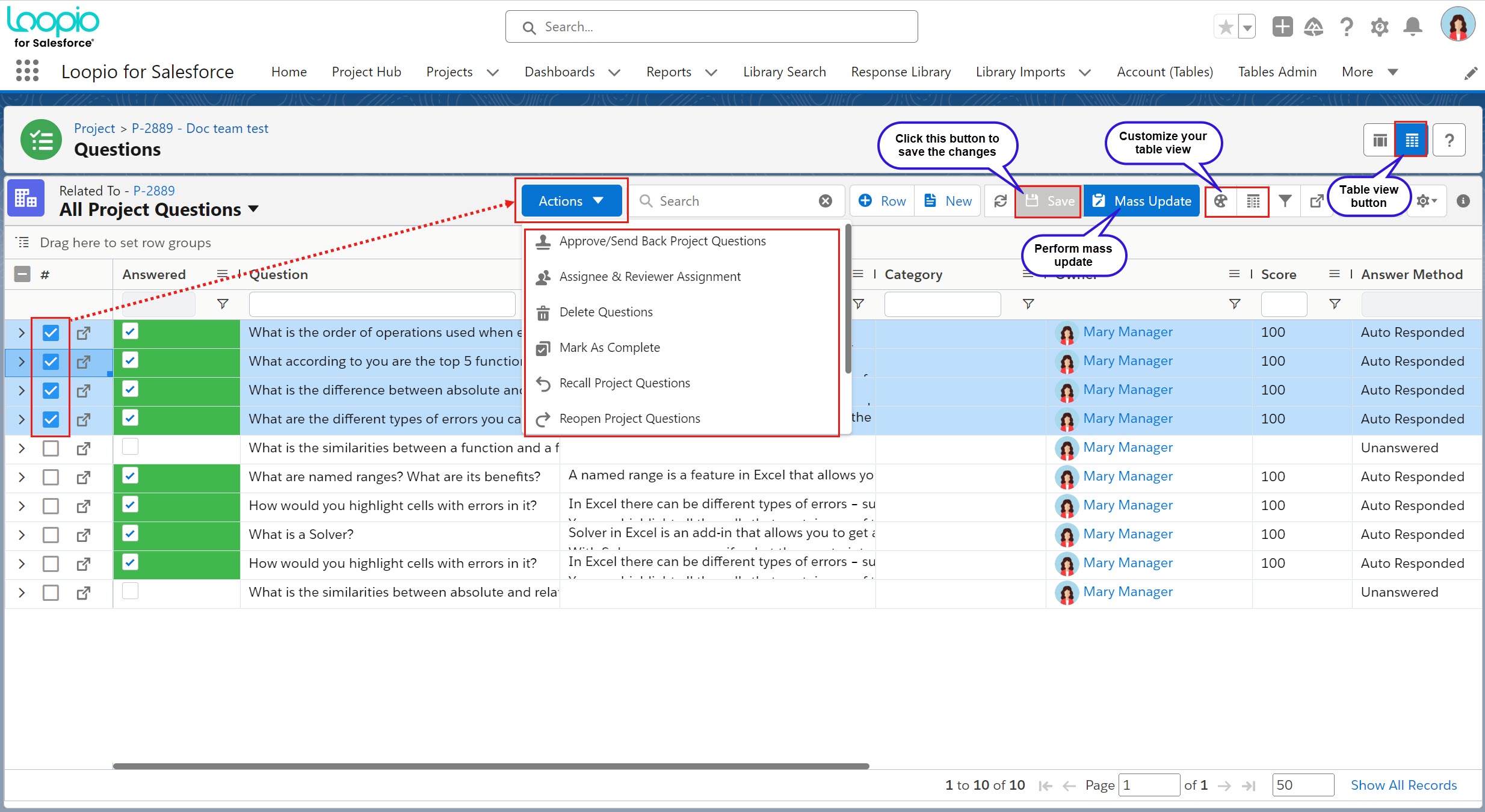Go to the last page arrow
Viewport: 1485px width, 812px height.
pos(1249,786)
